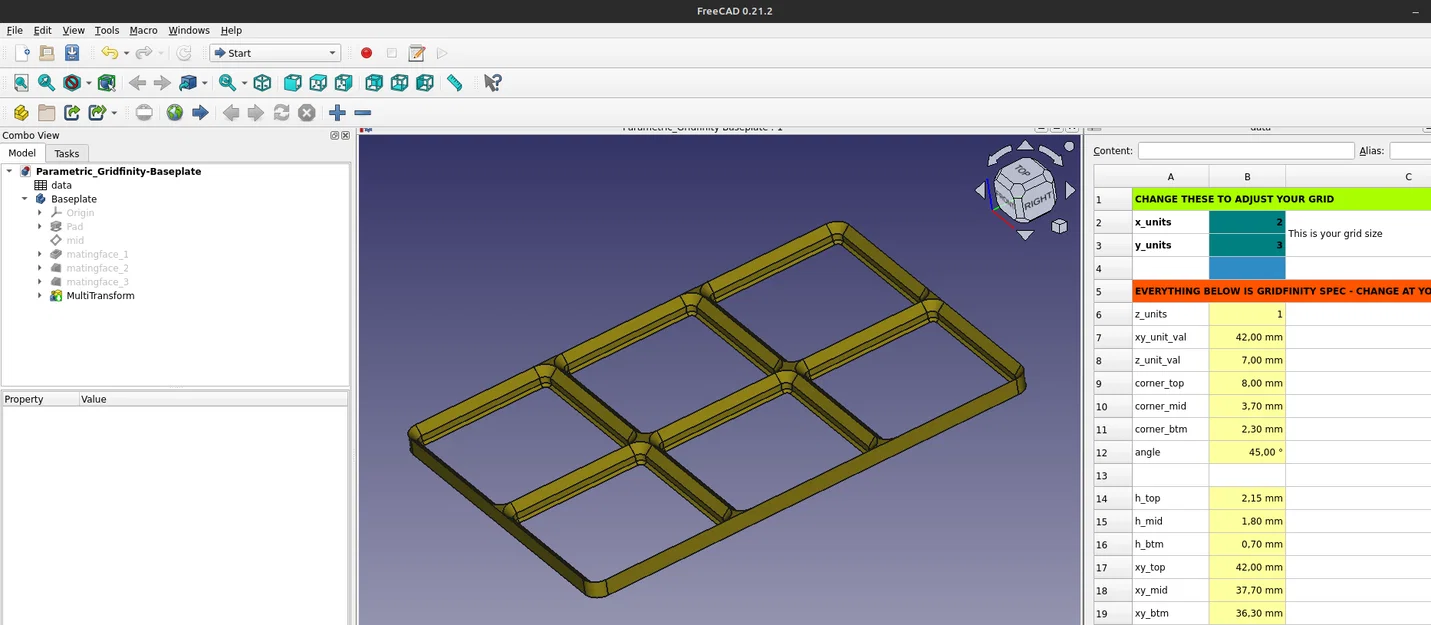1431x625 pixels.
Task: Activate the Measure distance tool
Action: 455,82
